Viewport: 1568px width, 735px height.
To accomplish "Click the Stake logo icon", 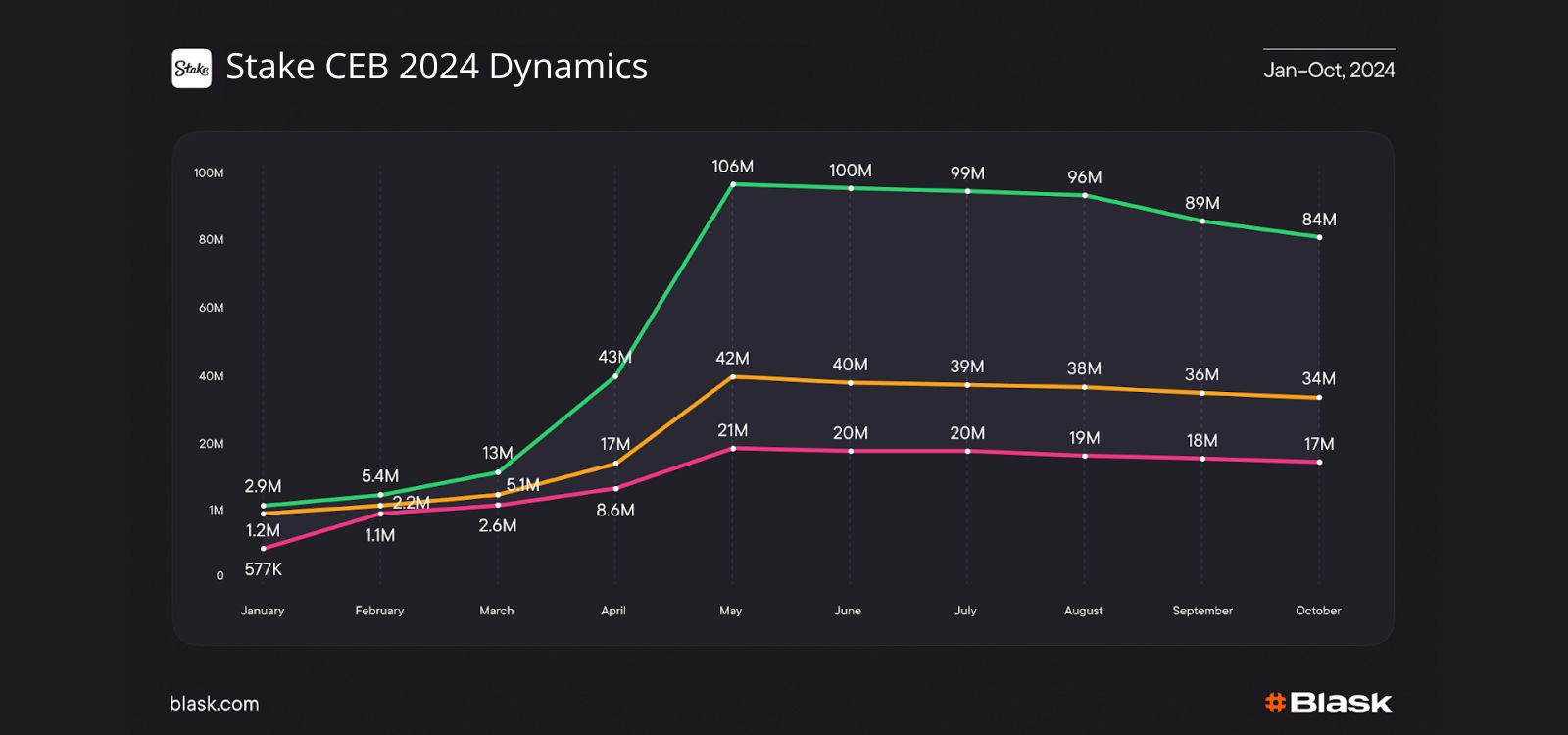I will click(x=191, y=69).
